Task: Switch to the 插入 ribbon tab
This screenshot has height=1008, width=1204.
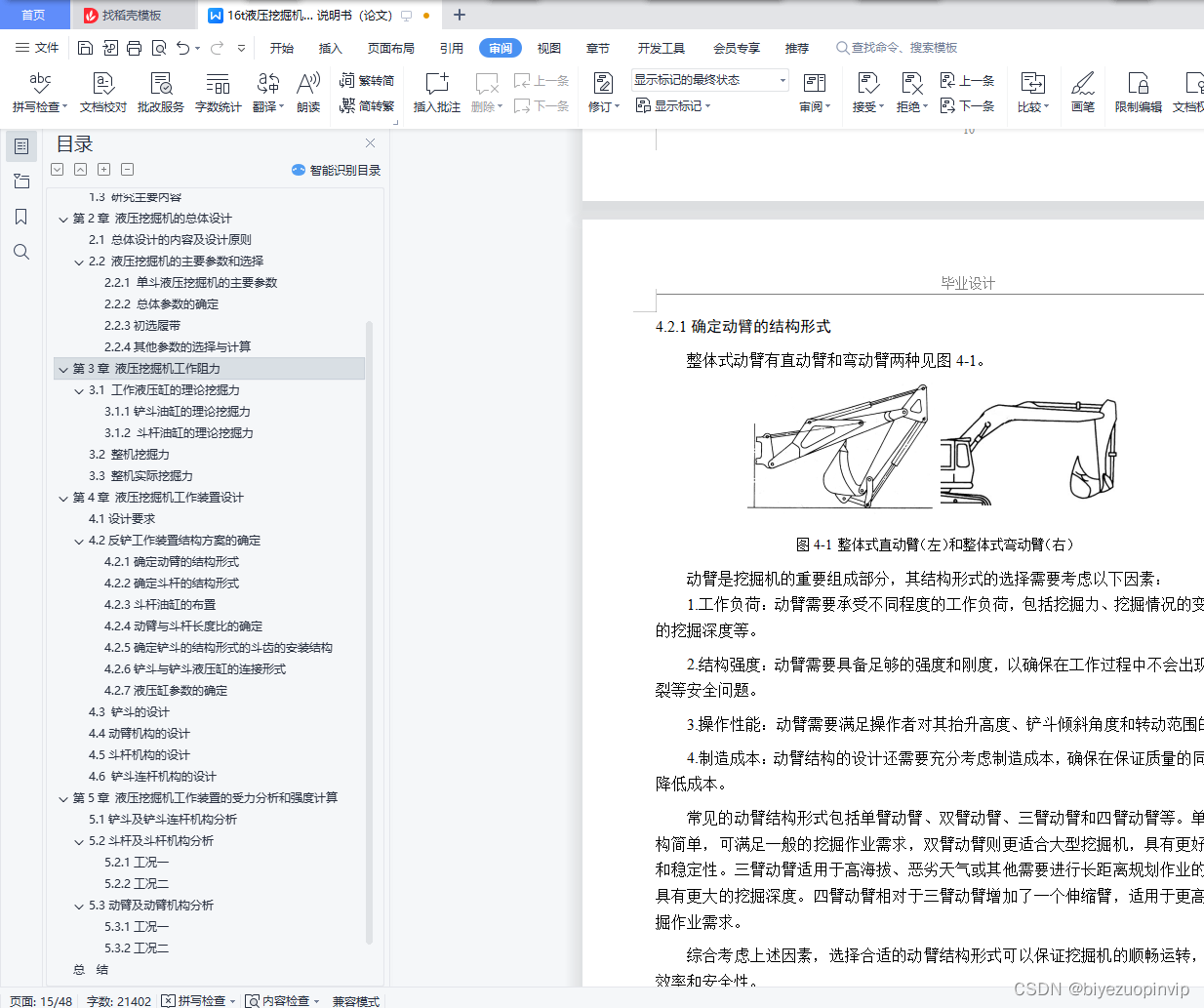Action: coord(331,48)
